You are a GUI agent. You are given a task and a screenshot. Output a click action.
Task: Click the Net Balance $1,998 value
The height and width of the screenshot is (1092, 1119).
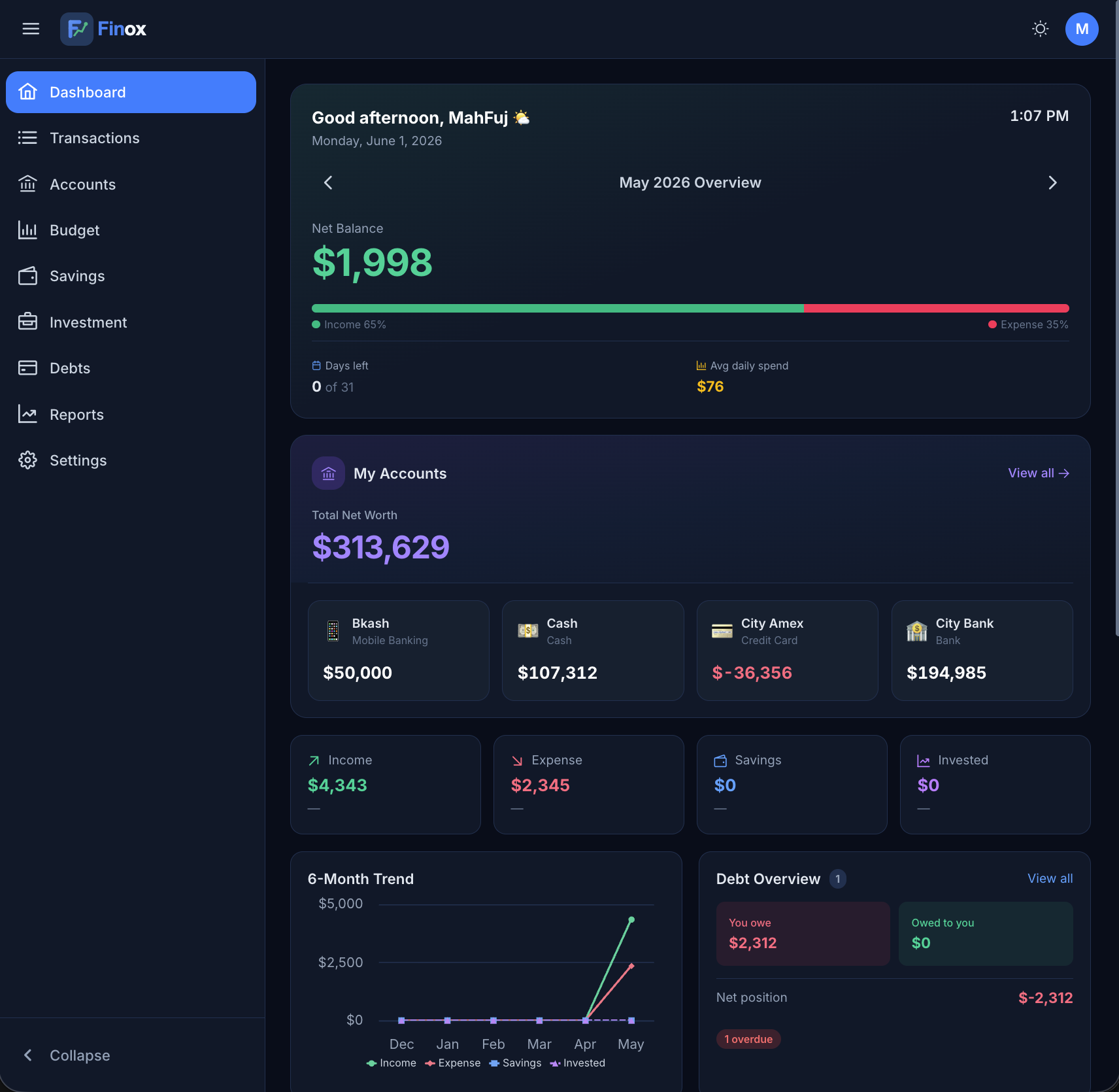pos(373,263)
